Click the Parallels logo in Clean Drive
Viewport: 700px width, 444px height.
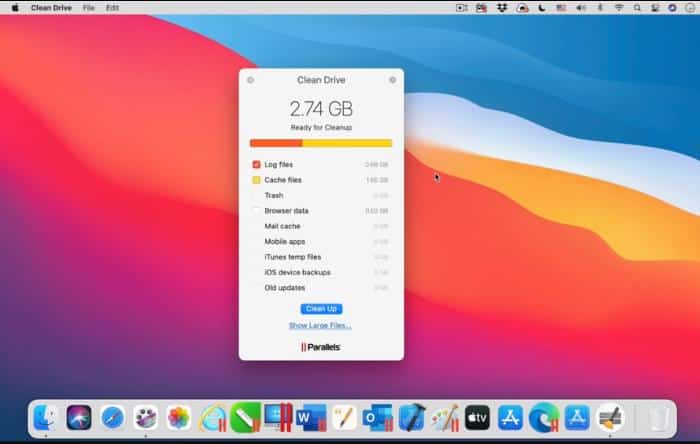point(320,347)
